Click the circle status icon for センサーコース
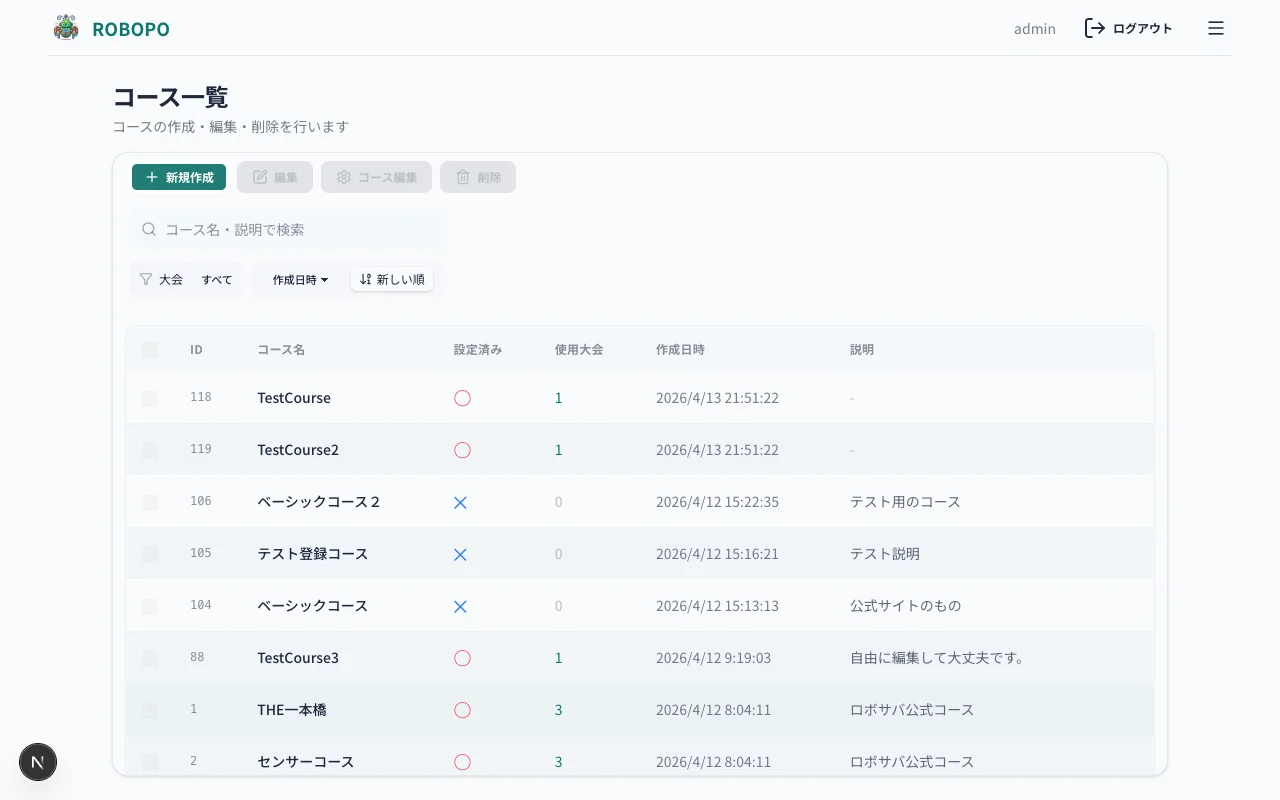The height and width of the screenshot is (800, 1280). pos(462,762)
